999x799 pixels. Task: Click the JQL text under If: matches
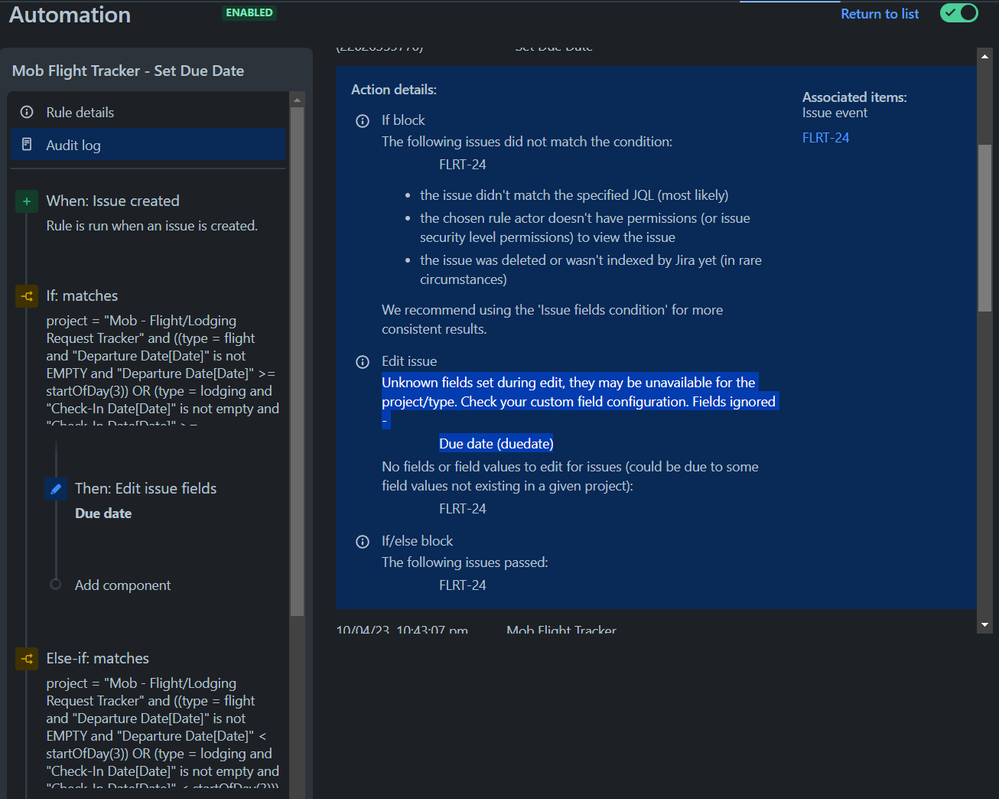click(x=162, y=368)
